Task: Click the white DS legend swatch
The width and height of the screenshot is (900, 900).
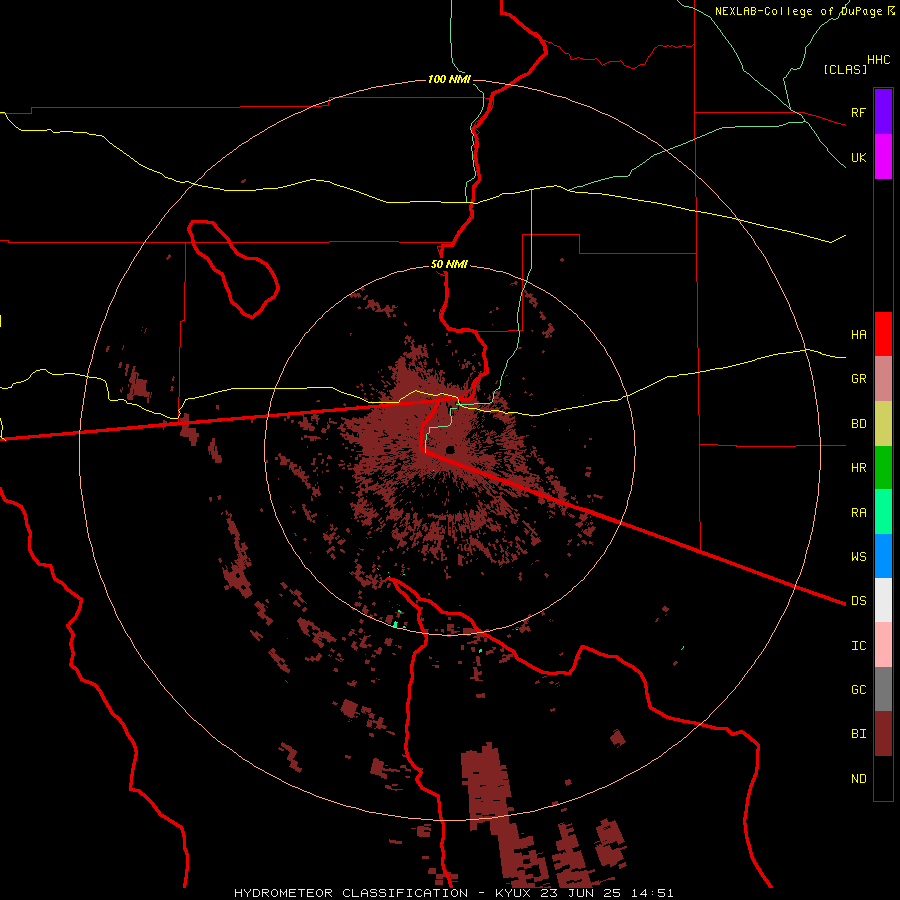Action: [x=883, y=600]
